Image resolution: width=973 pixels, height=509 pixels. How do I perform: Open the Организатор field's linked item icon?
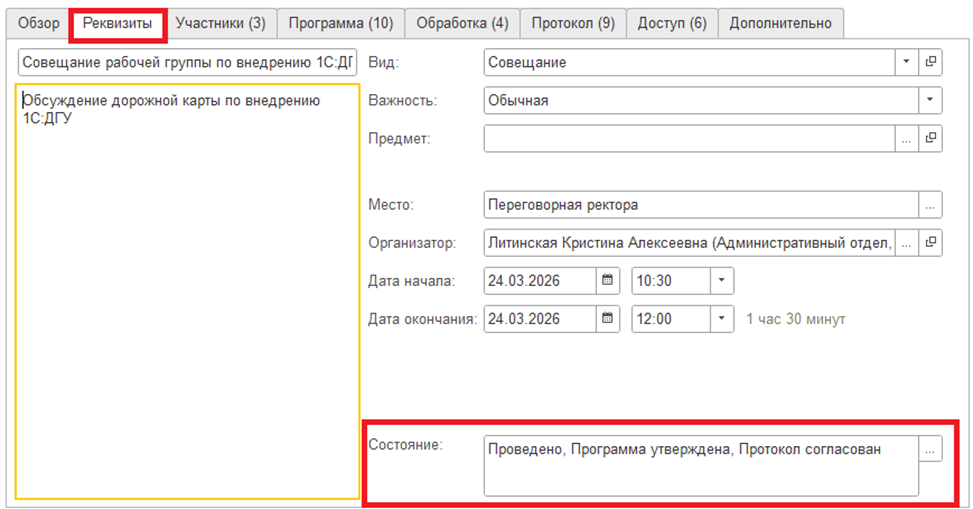pos(931,242)
